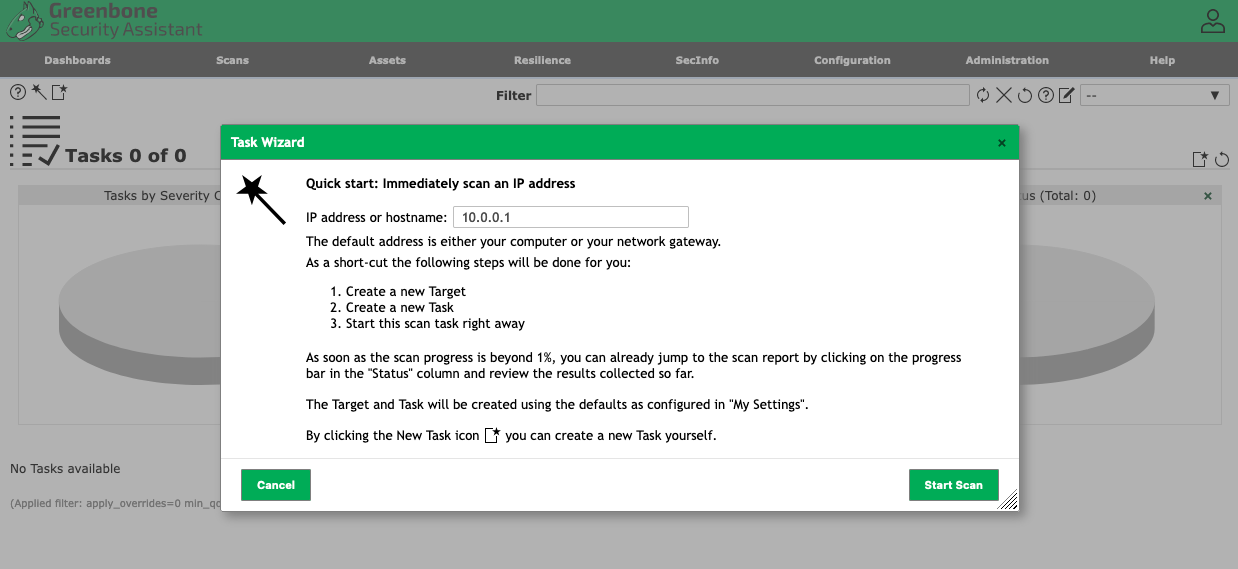The image size is (1238, 569).
Task: Click New Task icon in top-left toolbar
Action: 59,92
